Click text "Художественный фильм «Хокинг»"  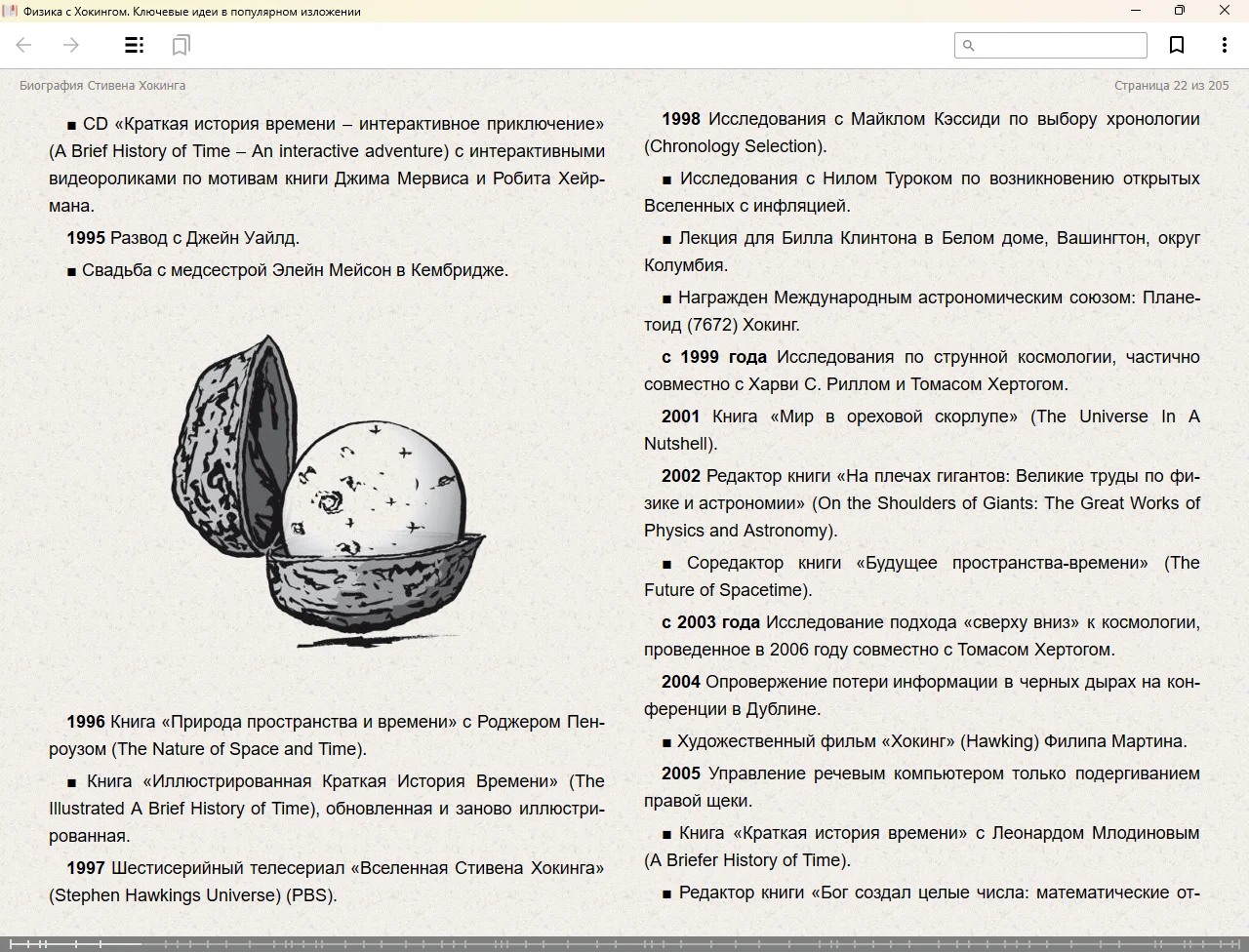coord(816,741)
